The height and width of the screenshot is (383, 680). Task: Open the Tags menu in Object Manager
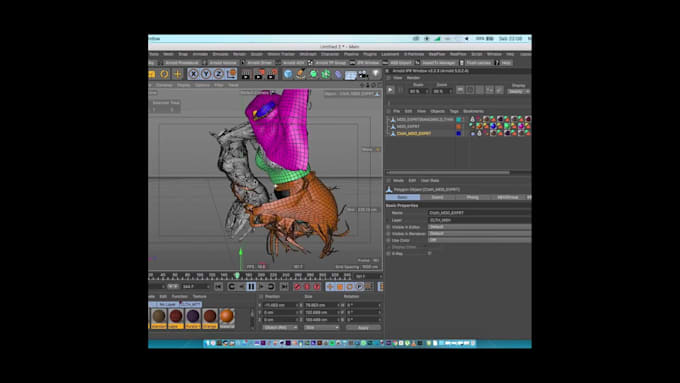pos(454,111)
